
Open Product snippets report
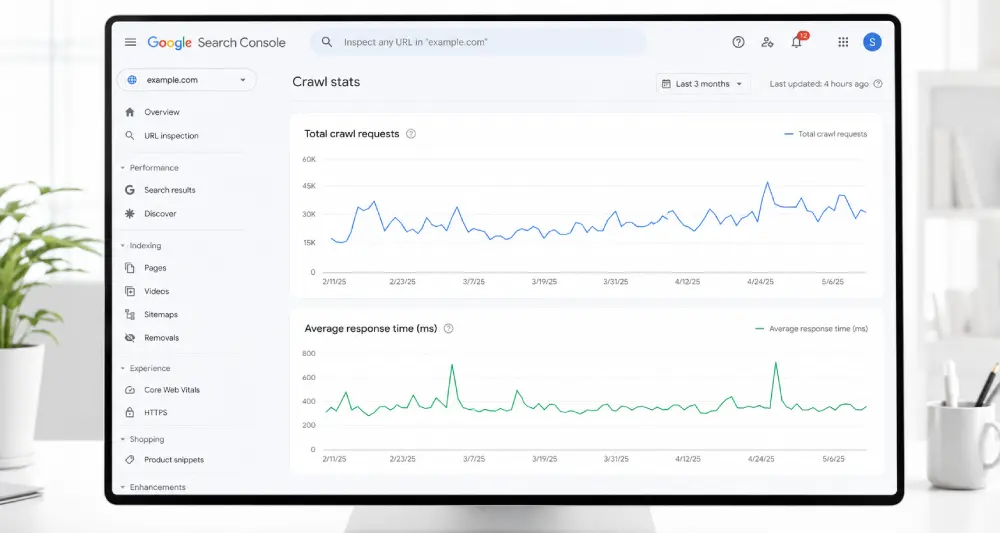pyautogui.click(x=174, y=460)
